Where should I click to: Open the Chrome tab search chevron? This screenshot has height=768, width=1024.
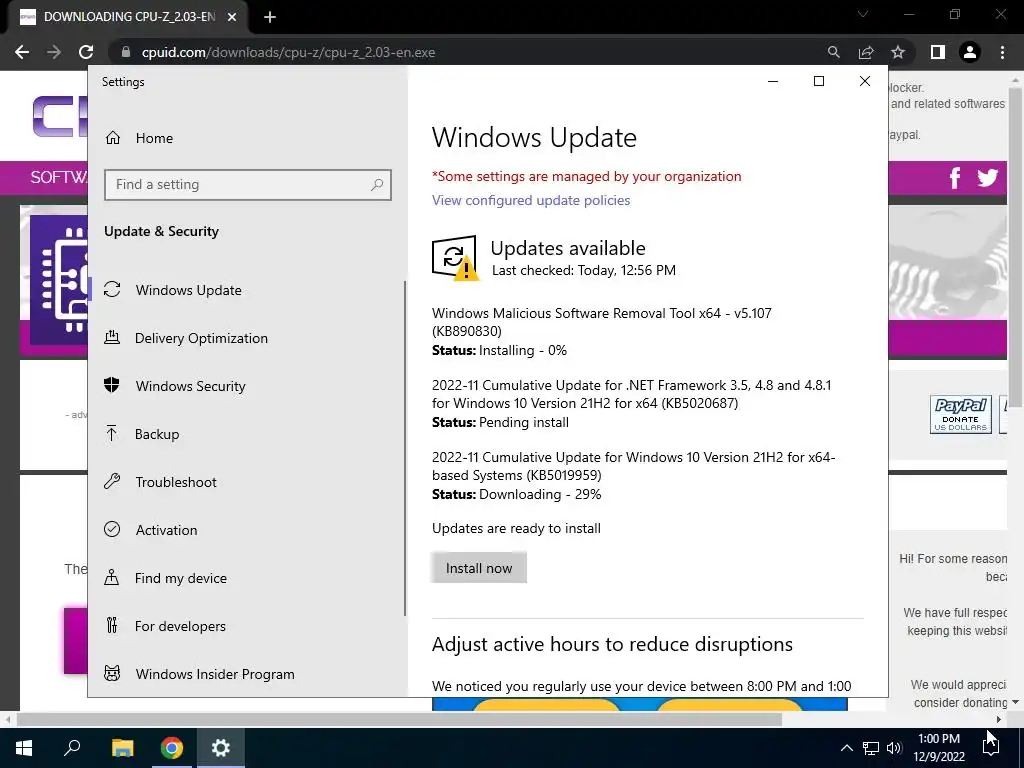pos(863,14)
